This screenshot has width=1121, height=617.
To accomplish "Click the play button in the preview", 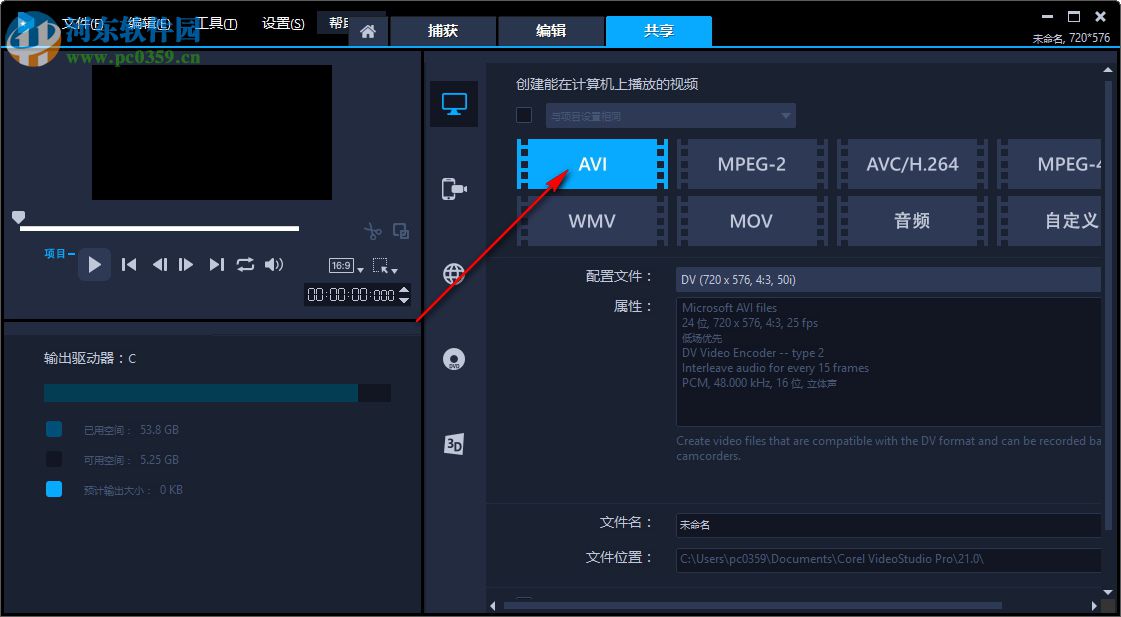I will (94, 264).
